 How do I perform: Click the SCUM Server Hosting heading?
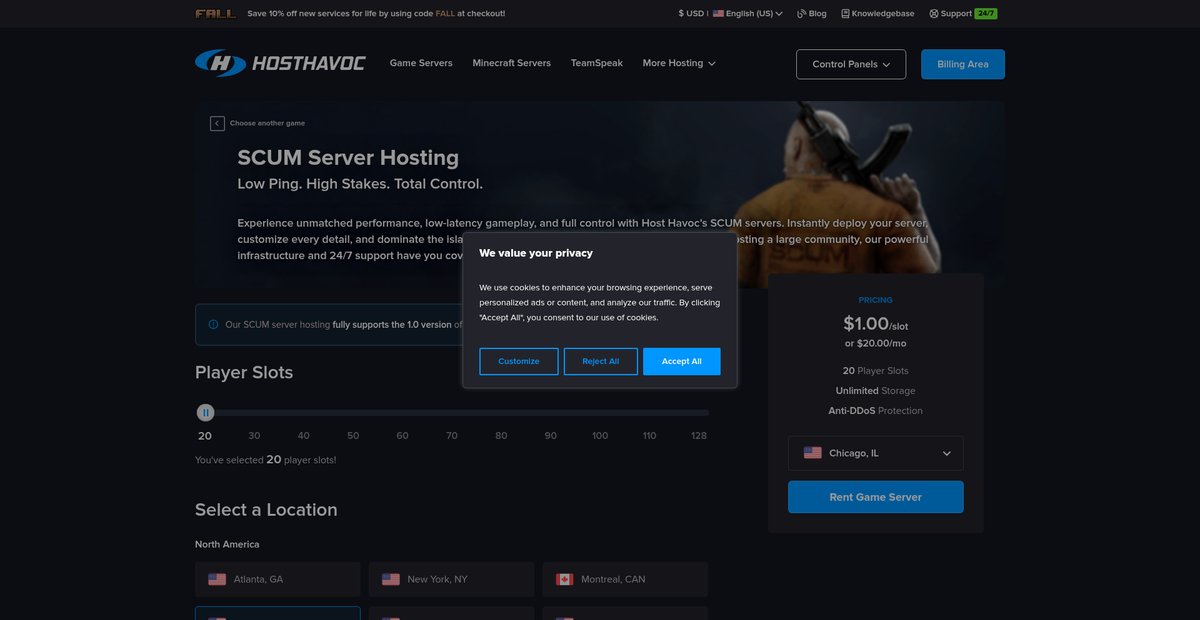point(348,157)
